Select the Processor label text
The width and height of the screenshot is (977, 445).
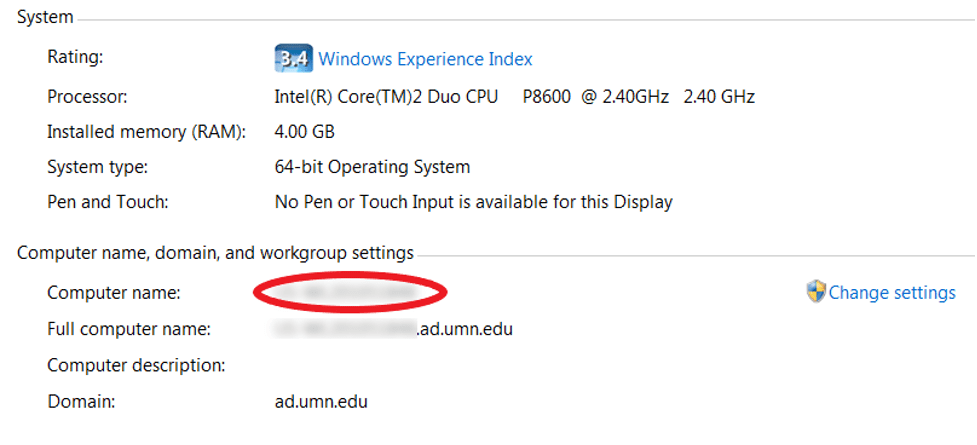coord(87,97)
